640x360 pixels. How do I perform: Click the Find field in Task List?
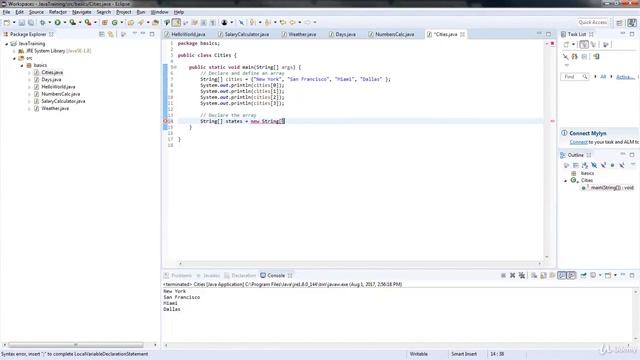(574, 77)
